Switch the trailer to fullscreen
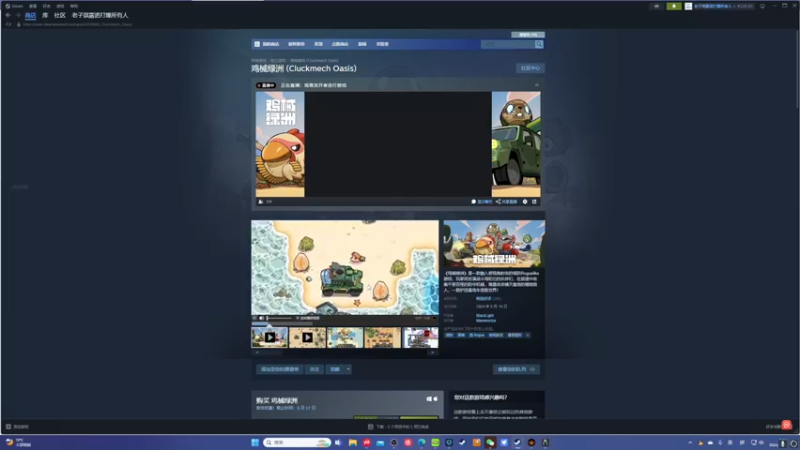Viewport: 800px width, 450px height. point(435,318)
